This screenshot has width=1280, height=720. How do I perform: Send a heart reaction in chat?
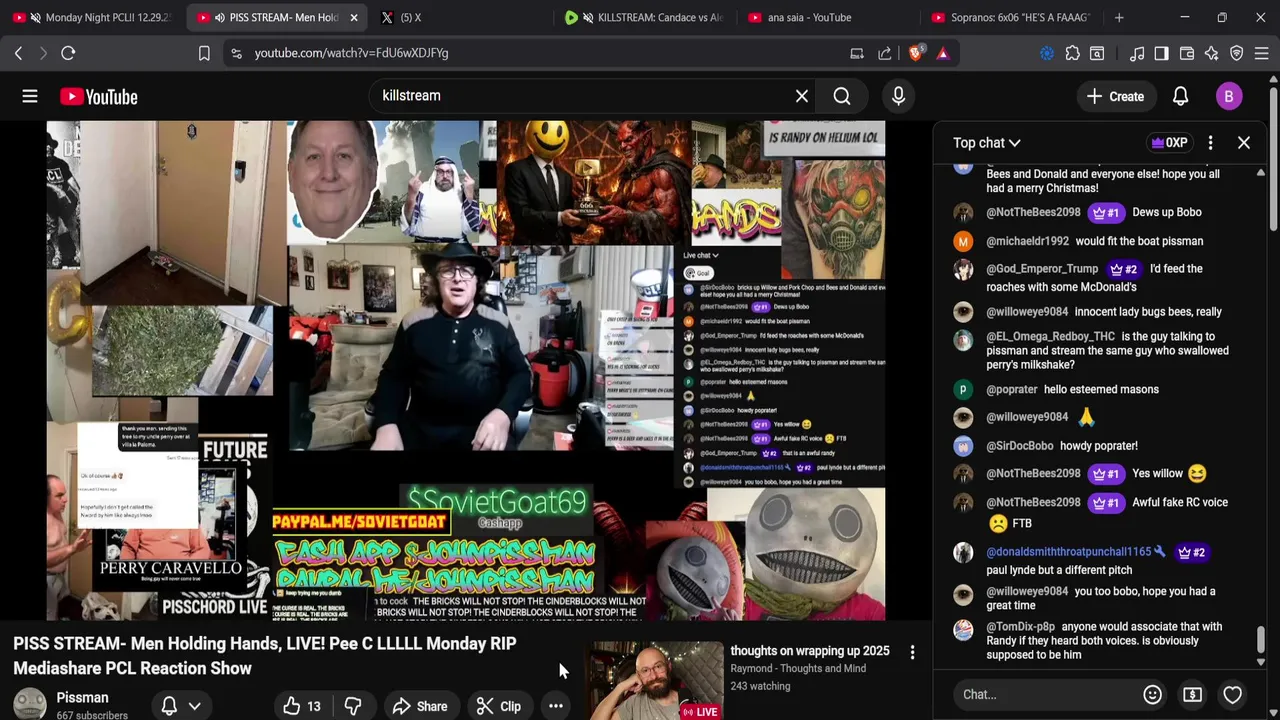pyautogui.click(x=1233, y=694)
